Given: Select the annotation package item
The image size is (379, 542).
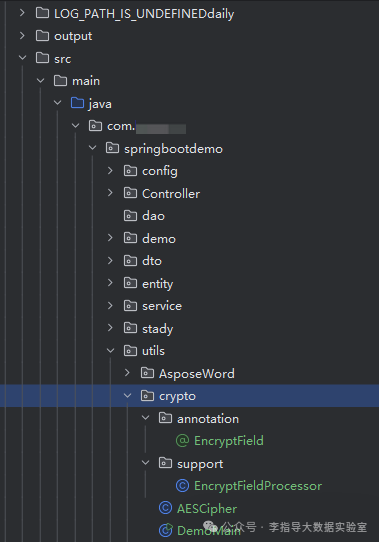Looking at the screenshot, I should pyautogui.click(x=208, y=419).
